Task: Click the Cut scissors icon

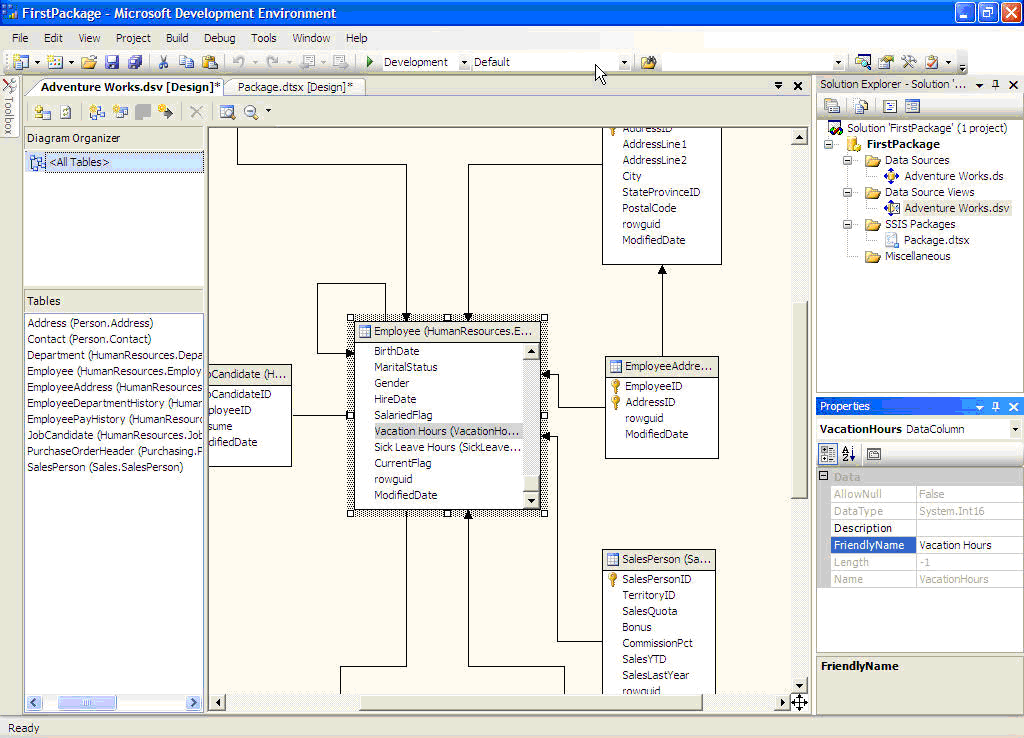Action: click(x=163, y=62)
